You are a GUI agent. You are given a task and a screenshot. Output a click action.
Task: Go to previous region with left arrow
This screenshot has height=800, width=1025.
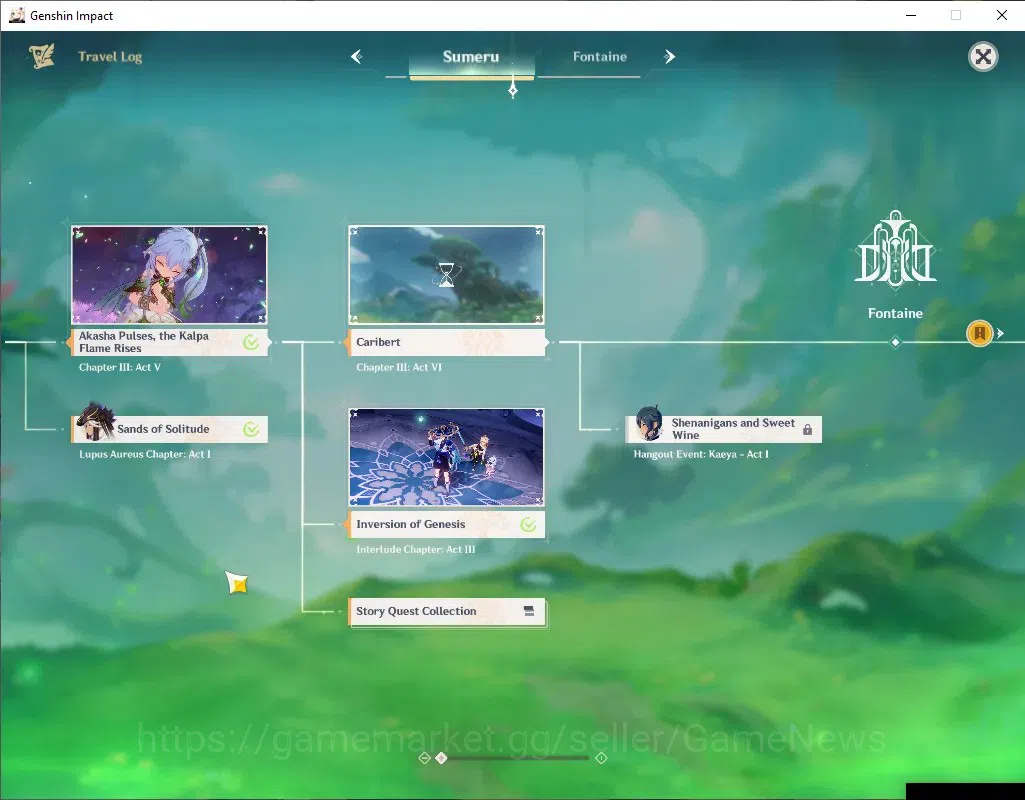356,57
